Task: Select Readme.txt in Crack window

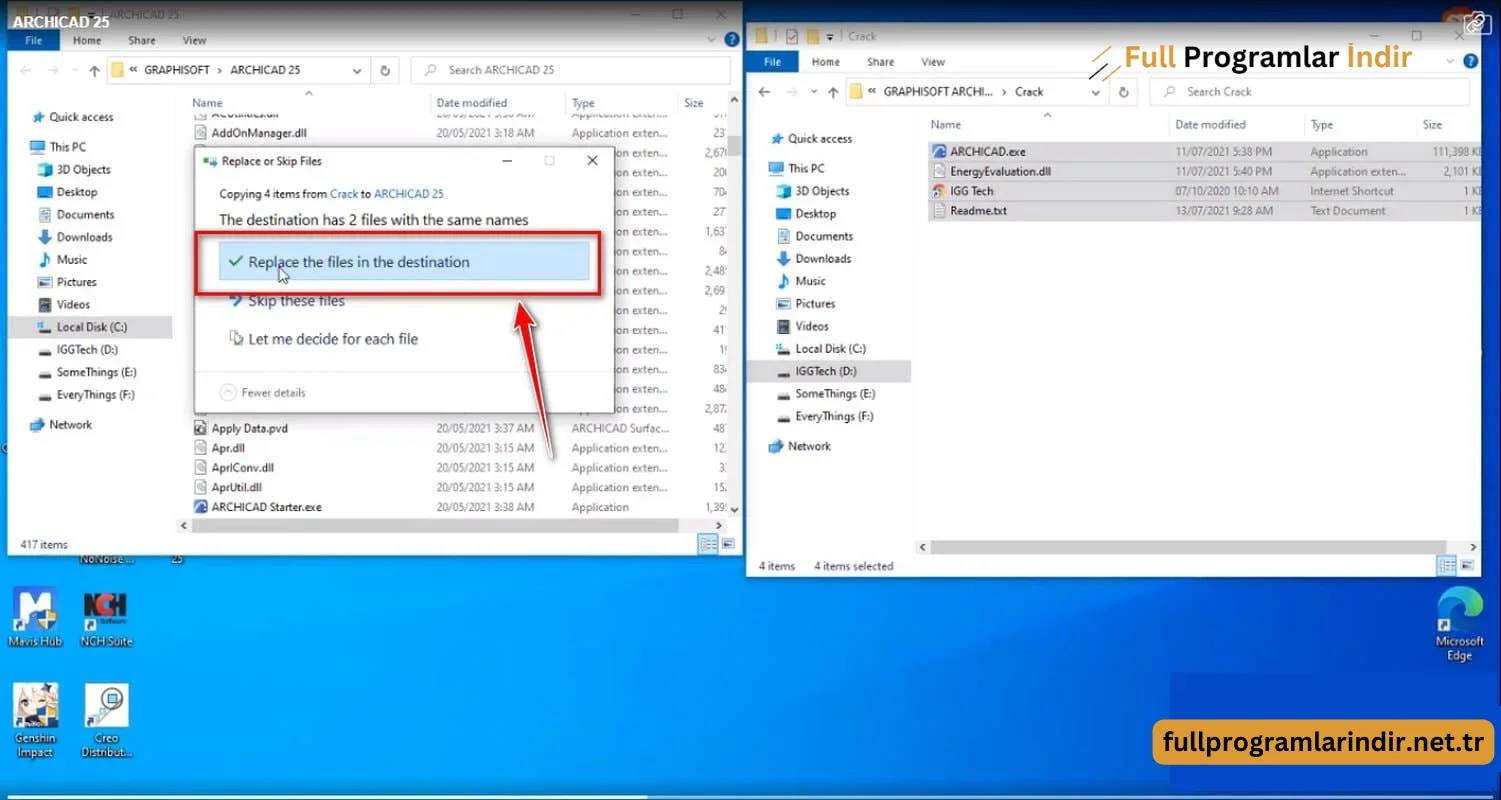Action: (978, 211)
